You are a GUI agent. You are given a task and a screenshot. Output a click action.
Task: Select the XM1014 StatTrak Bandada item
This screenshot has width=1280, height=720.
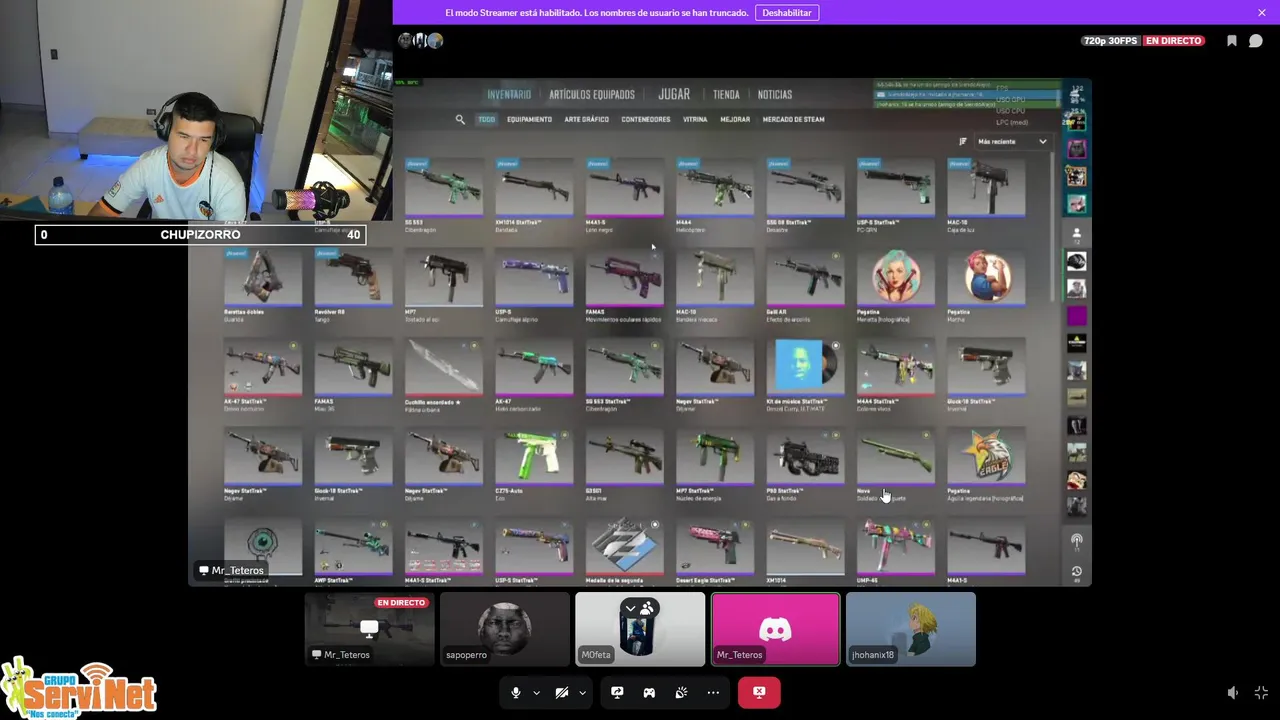[x=534, y=193]
